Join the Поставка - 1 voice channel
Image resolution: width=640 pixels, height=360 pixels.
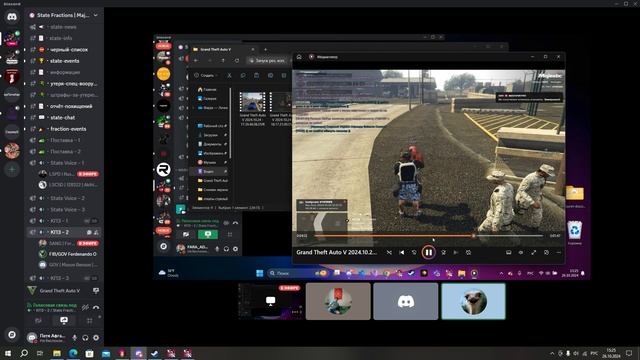[63, 140]
